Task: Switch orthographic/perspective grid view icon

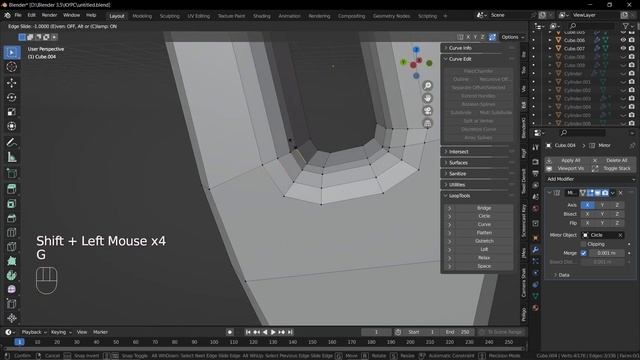Action: pos(427,123)
